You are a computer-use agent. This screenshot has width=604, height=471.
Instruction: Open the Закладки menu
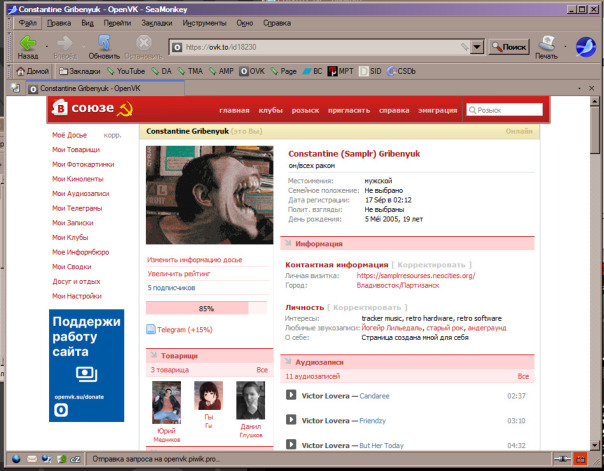tap(156, 23)
